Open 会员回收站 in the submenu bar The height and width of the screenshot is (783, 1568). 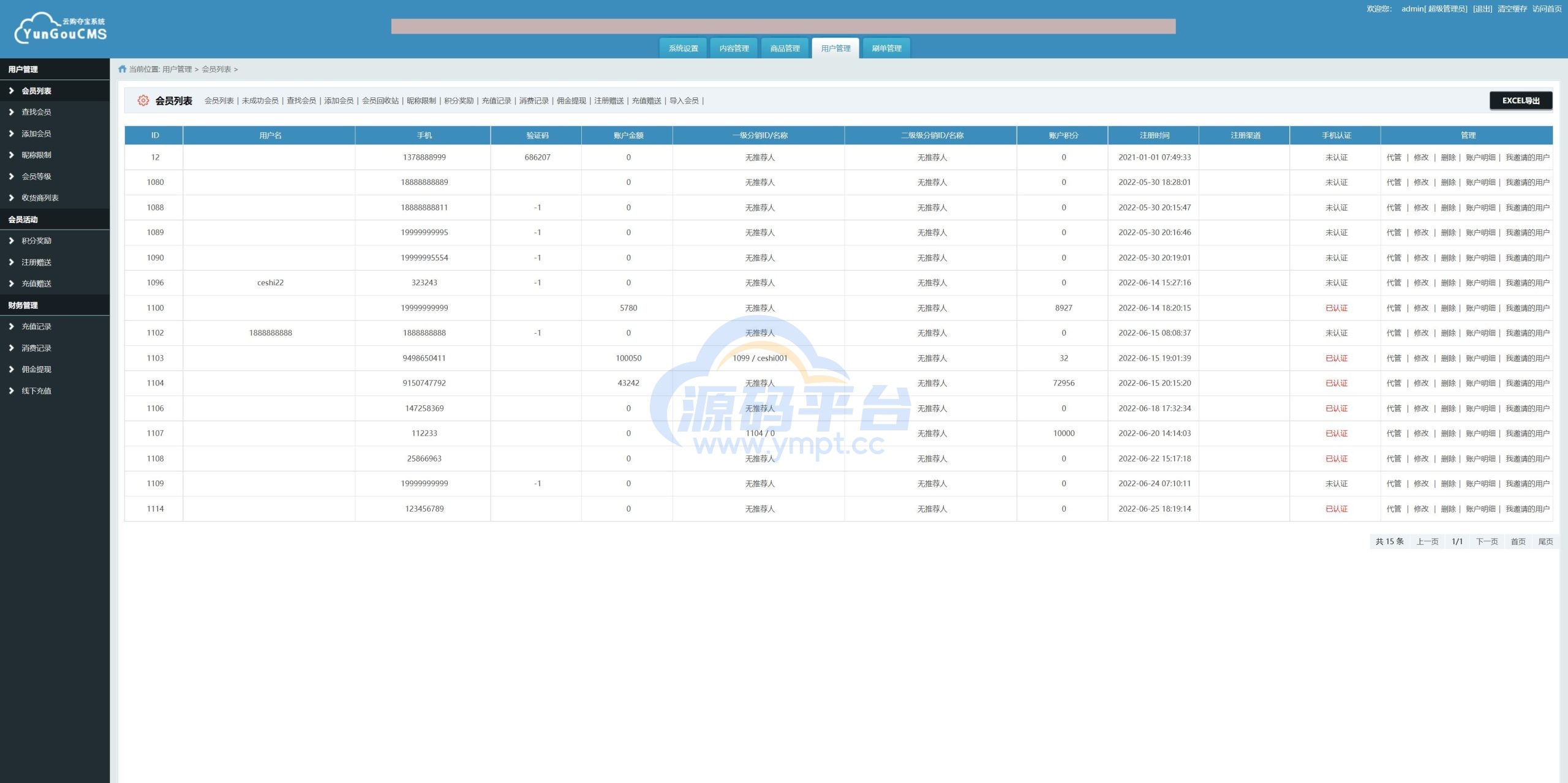point(380,101)
